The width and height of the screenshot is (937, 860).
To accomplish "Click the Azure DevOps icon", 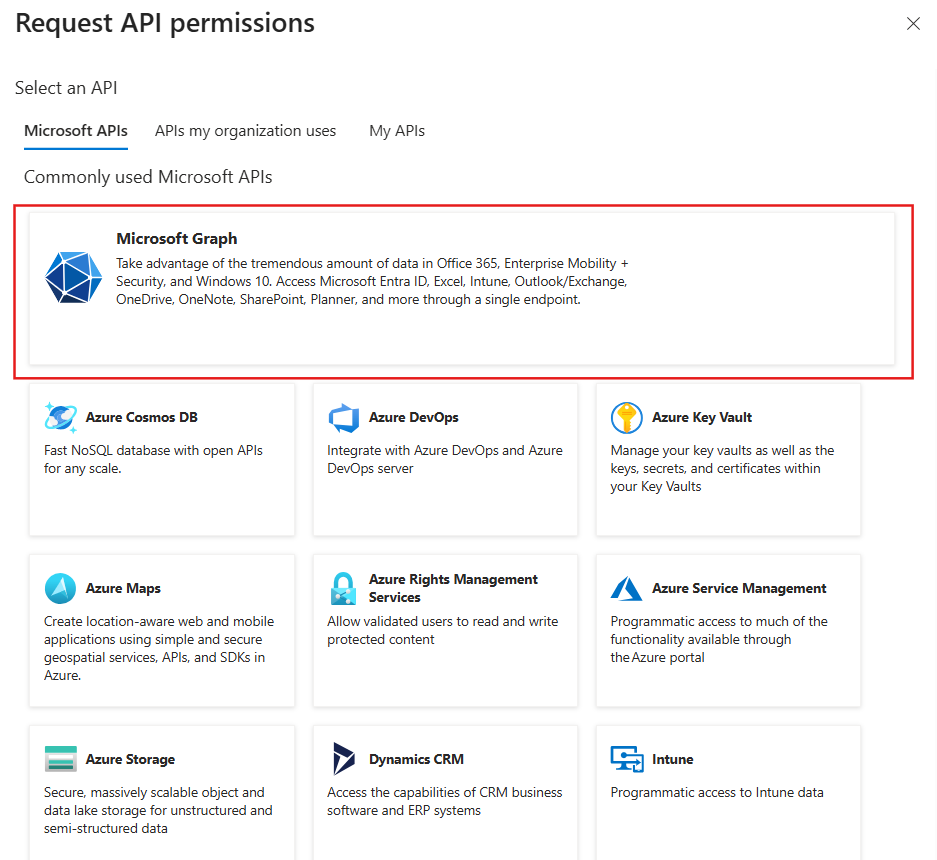I will [x=343, y=417].
